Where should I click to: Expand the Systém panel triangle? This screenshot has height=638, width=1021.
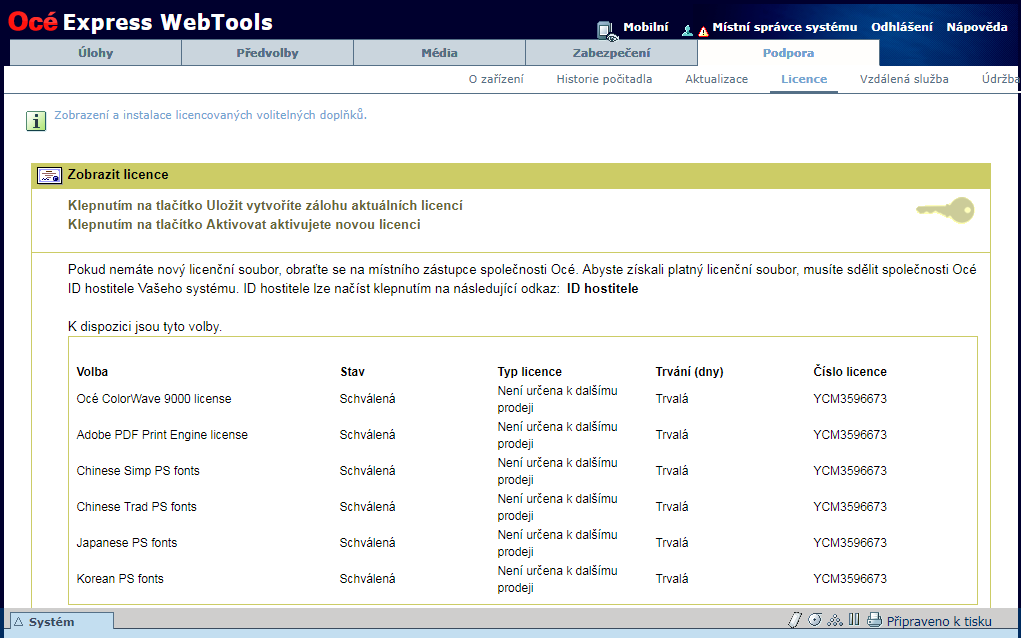(x=18, y=622)
